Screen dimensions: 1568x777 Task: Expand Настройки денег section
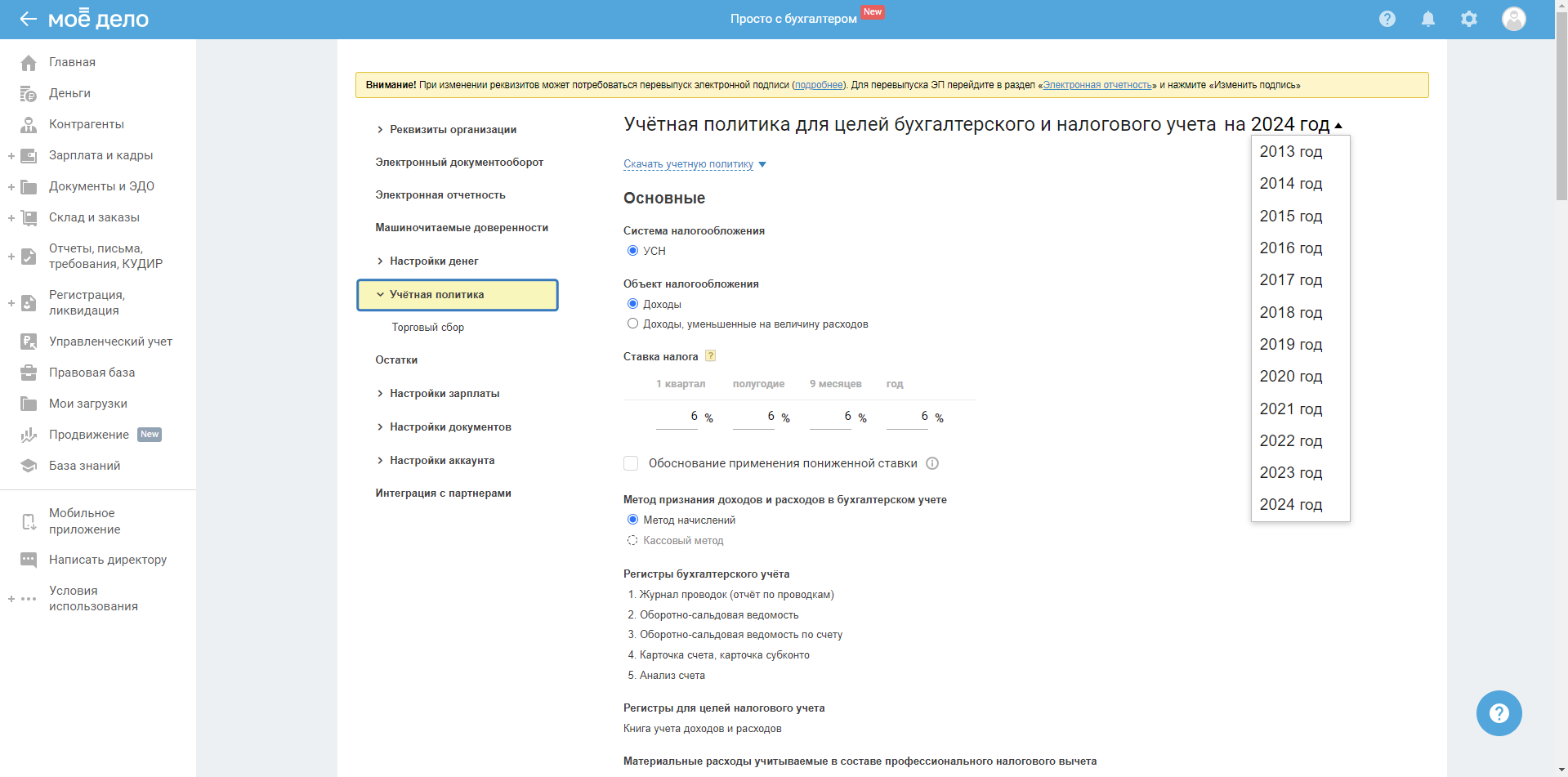pyautogui.click(x=380, y=261)
